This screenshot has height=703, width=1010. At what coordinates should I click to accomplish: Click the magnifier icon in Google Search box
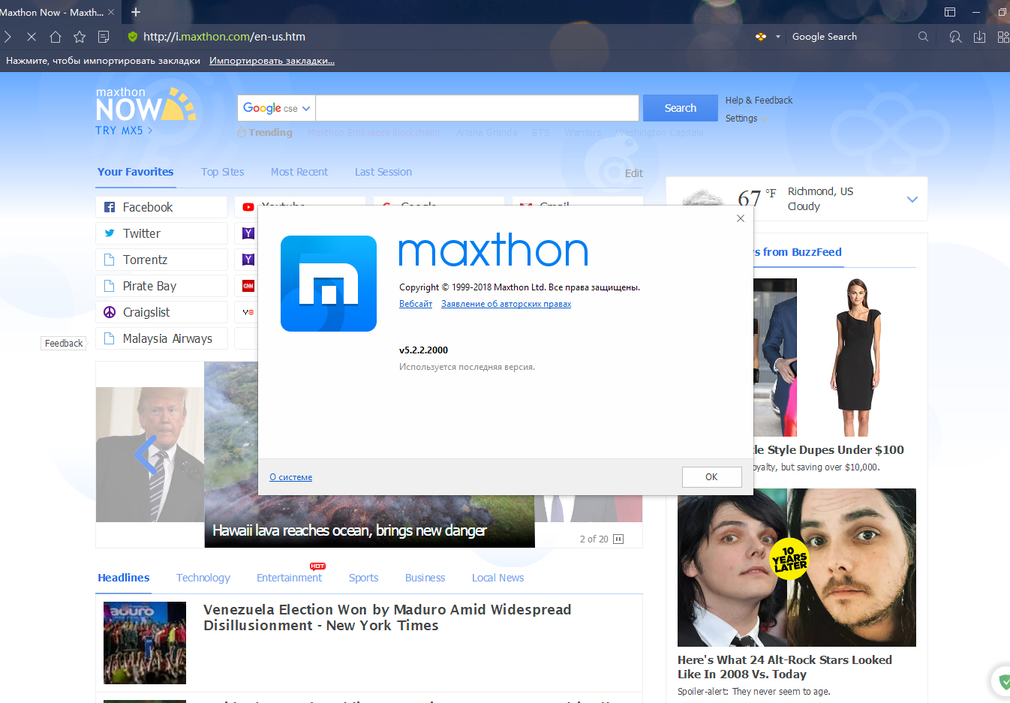click(x=923, y=37)
